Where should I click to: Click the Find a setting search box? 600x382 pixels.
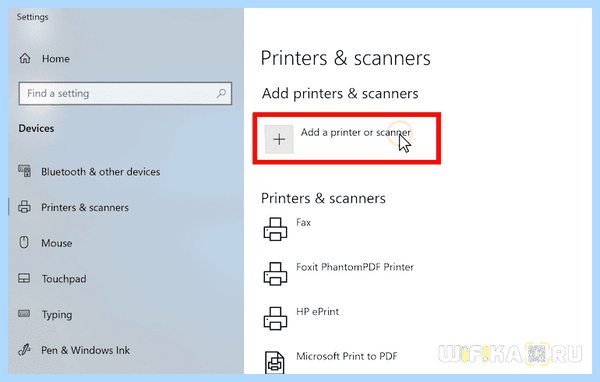coord(125,93)
